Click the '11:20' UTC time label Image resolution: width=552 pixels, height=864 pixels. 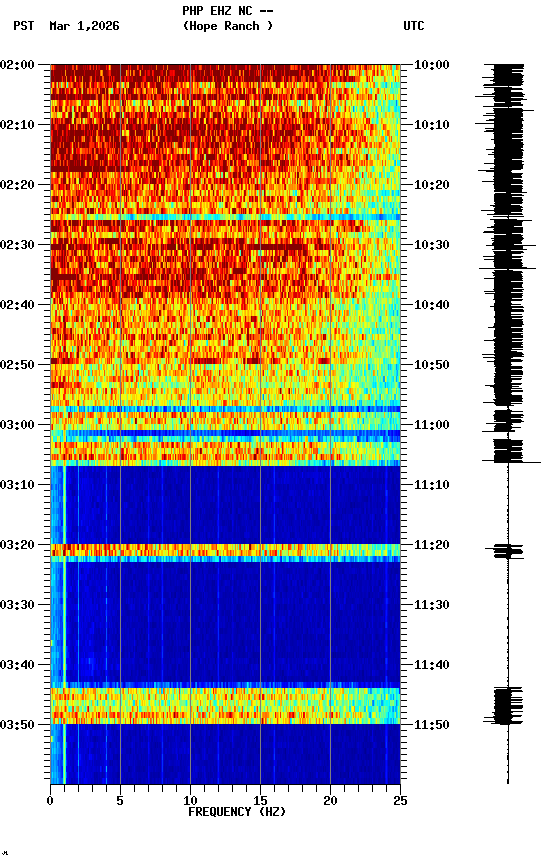point(432,545)
